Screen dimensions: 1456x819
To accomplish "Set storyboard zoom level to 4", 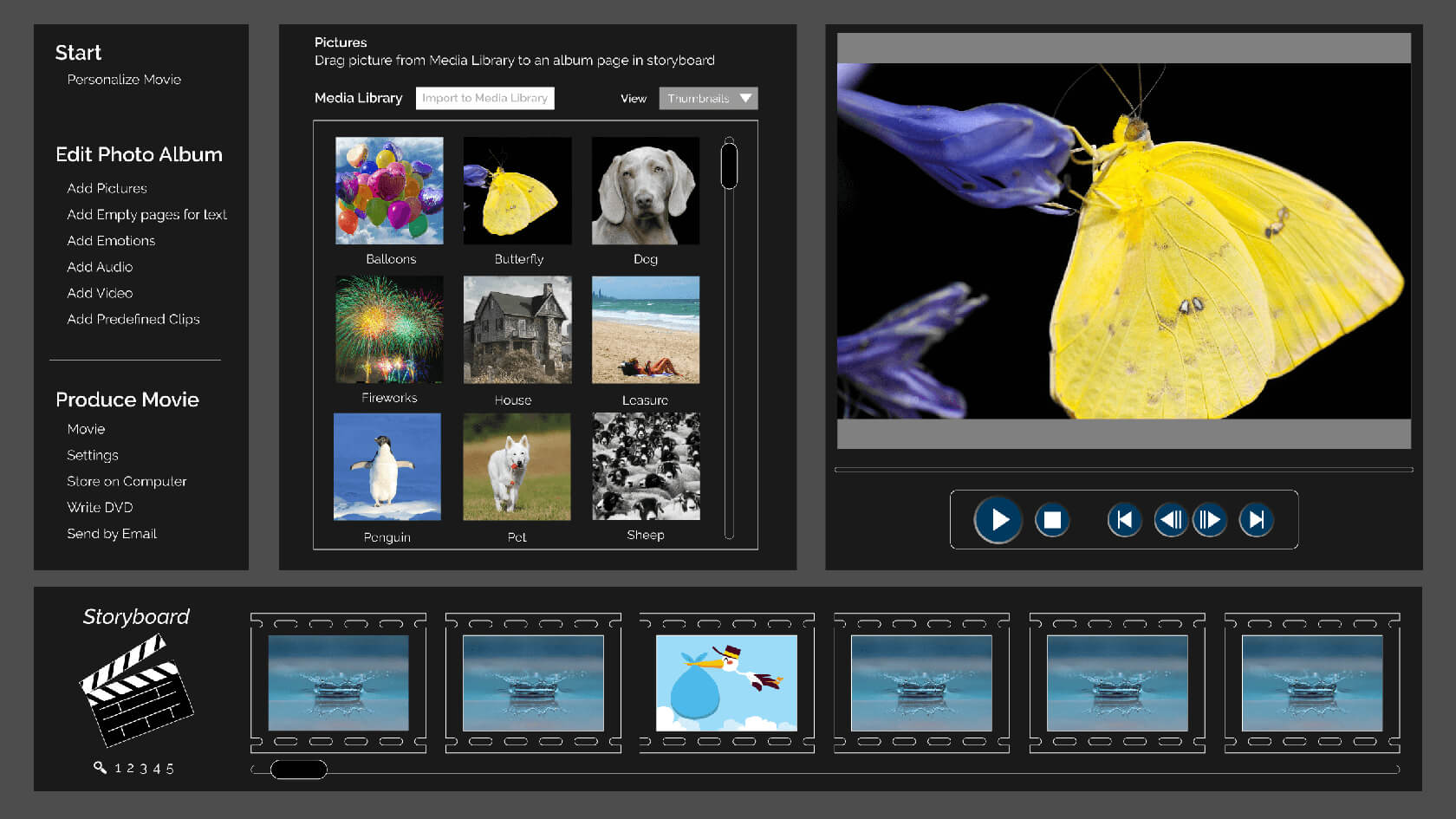I will click(x=157, y=769).
